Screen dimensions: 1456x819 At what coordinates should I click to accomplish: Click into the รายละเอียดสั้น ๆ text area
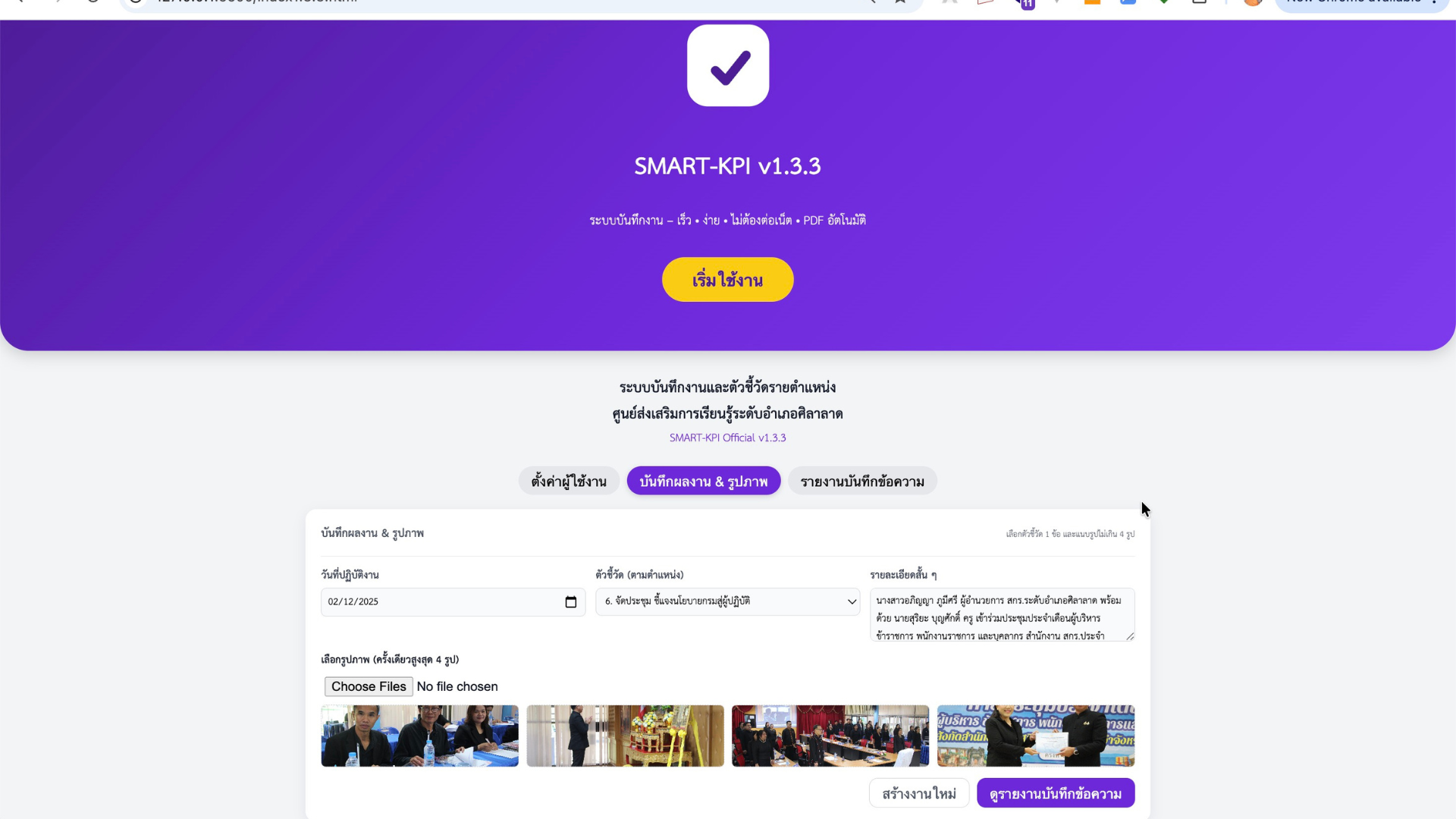1003,614
